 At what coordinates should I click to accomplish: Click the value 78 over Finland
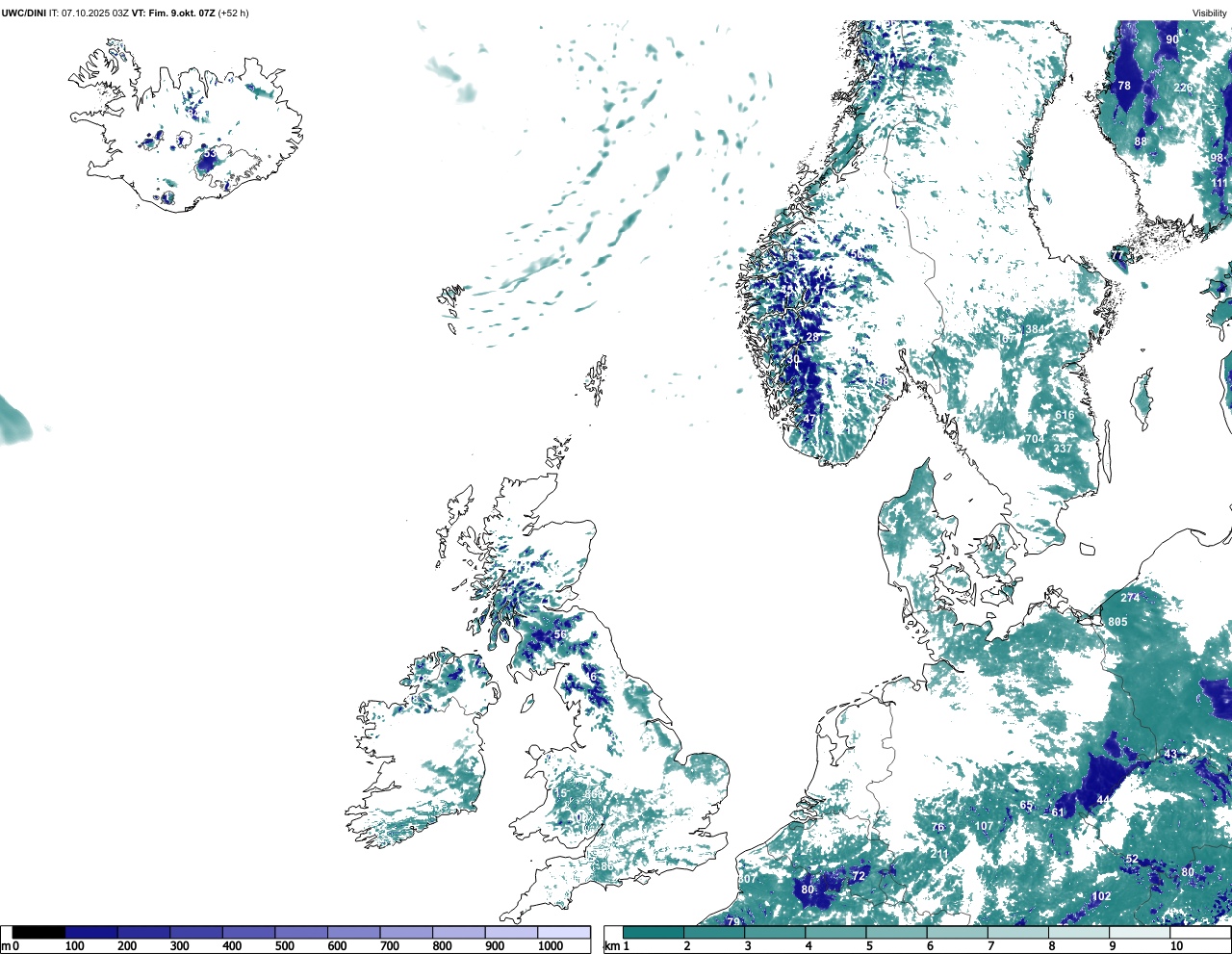(x=1124, y=86)
